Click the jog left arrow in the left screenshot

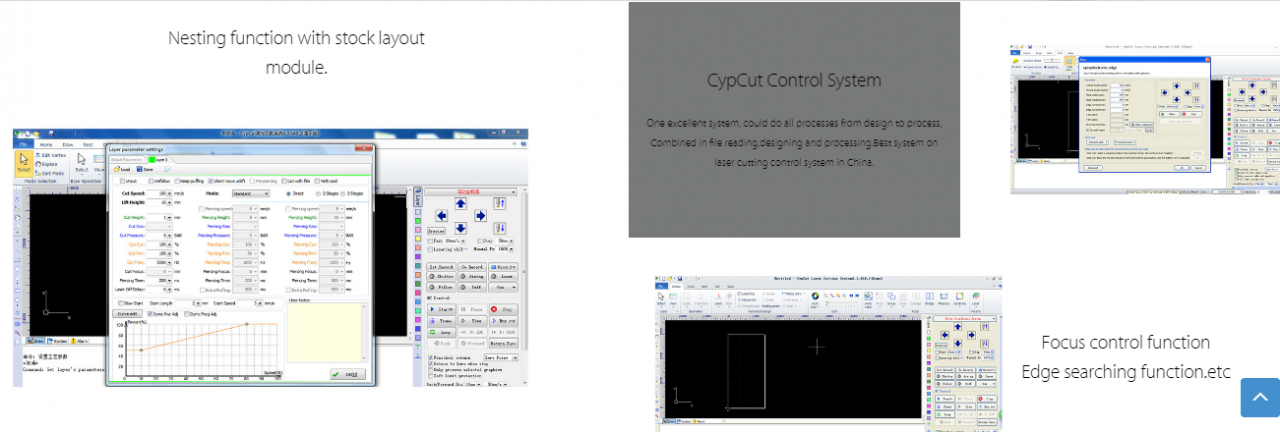coord(441,215)
